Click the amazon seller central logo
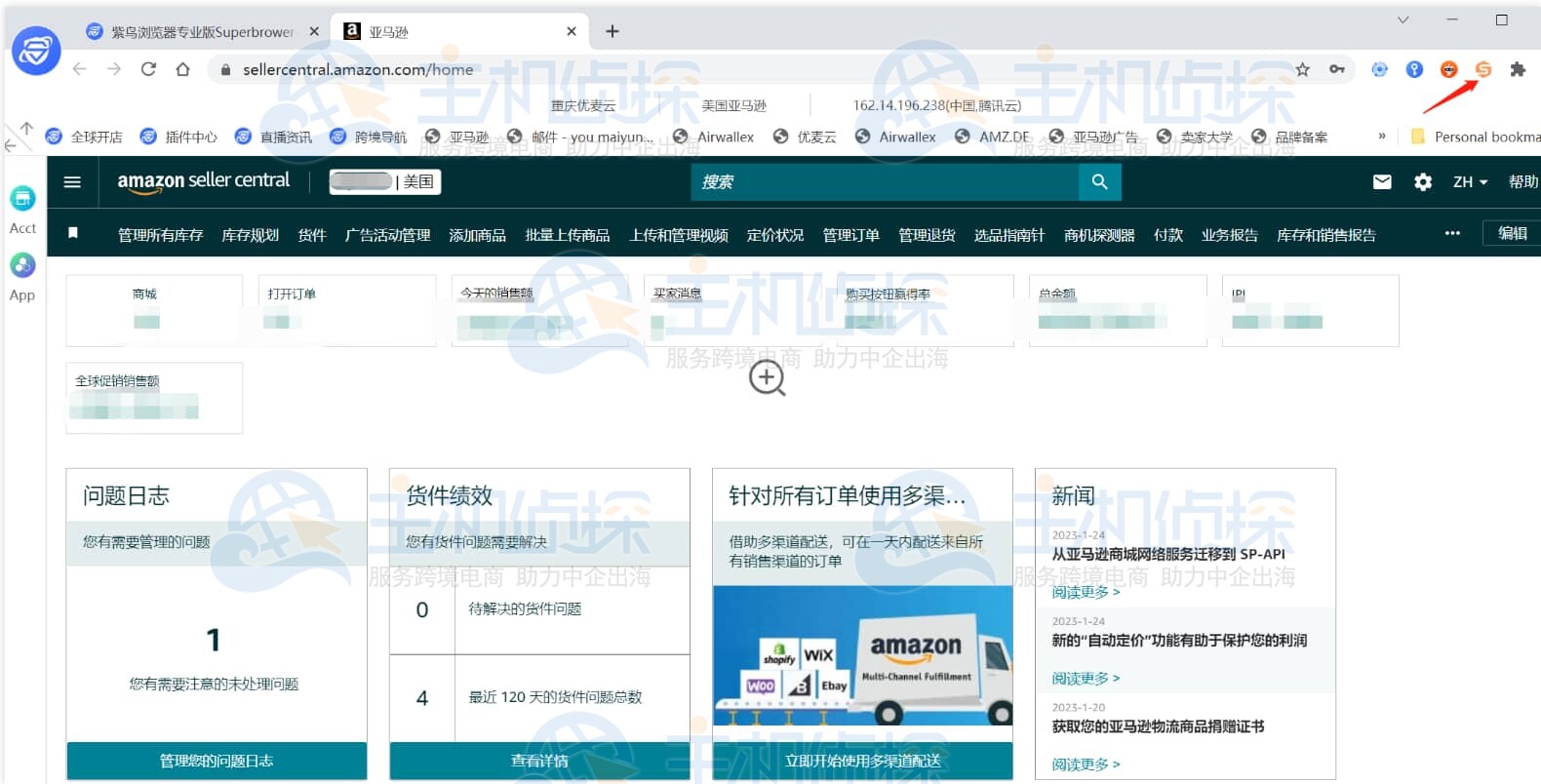This screenshot has width=1541, height=784. tap(203, 181)
